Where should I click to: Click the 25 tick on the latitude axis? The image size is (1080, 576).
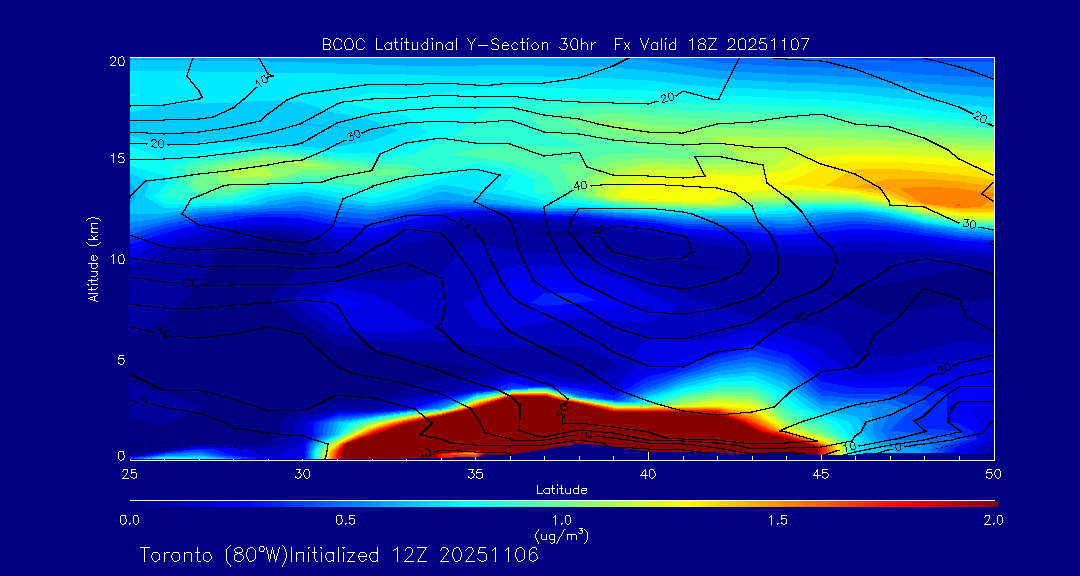click(x=129, y=472)
